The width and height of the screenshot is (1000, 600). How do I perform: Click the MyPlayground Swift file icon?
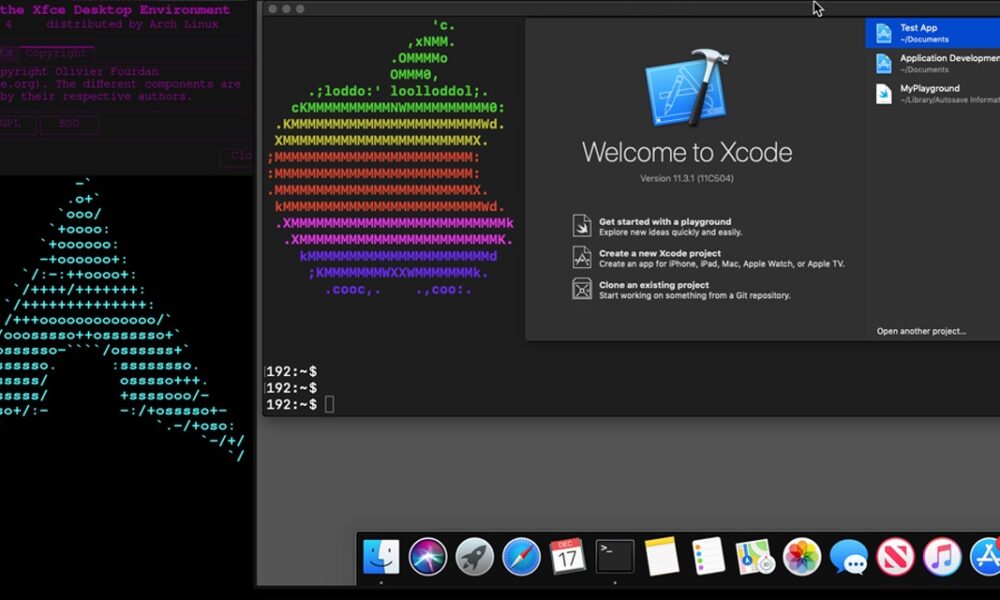tap(883, 94)
